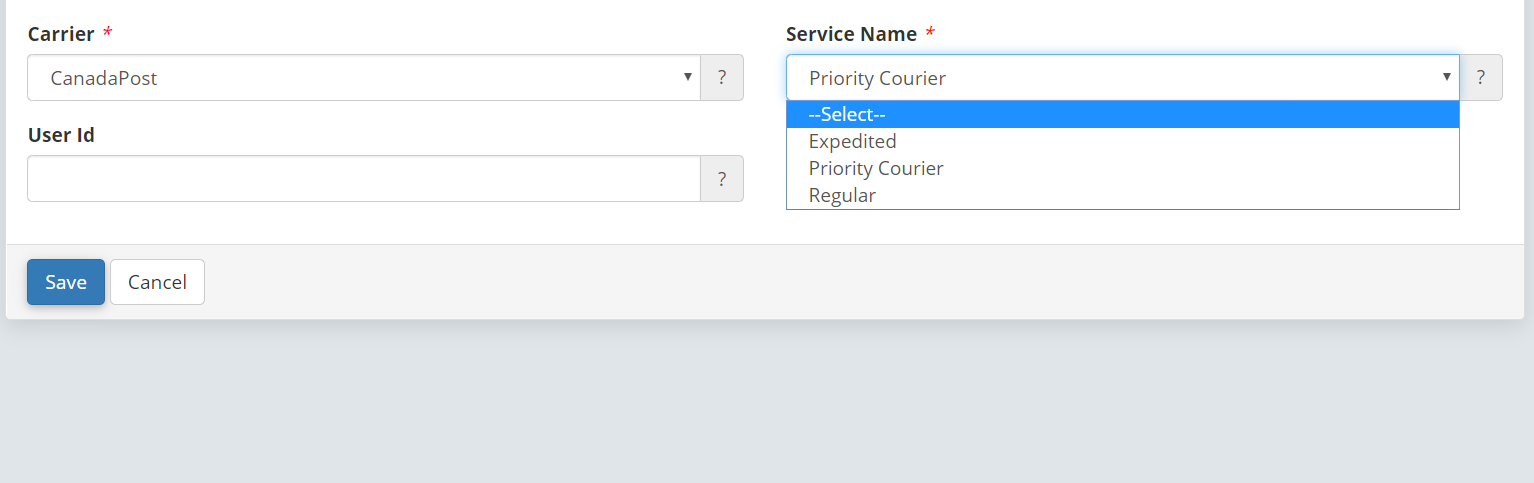Pick Priority Courier in the open list
Screen dimensions: 1534x483
(x=1123, y=169)
